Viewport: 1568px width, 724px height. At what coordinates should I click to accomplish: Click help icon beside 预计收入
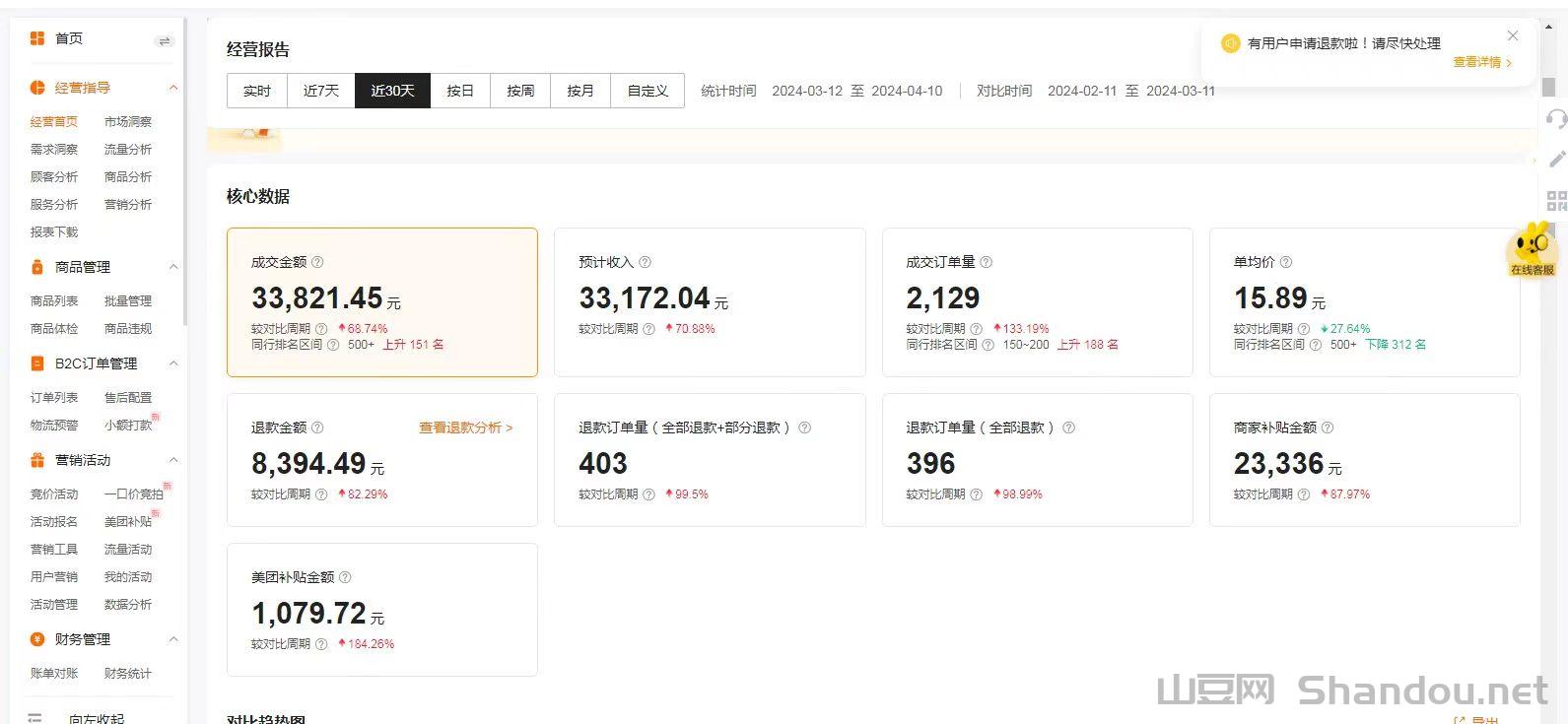tap(645, 262)
